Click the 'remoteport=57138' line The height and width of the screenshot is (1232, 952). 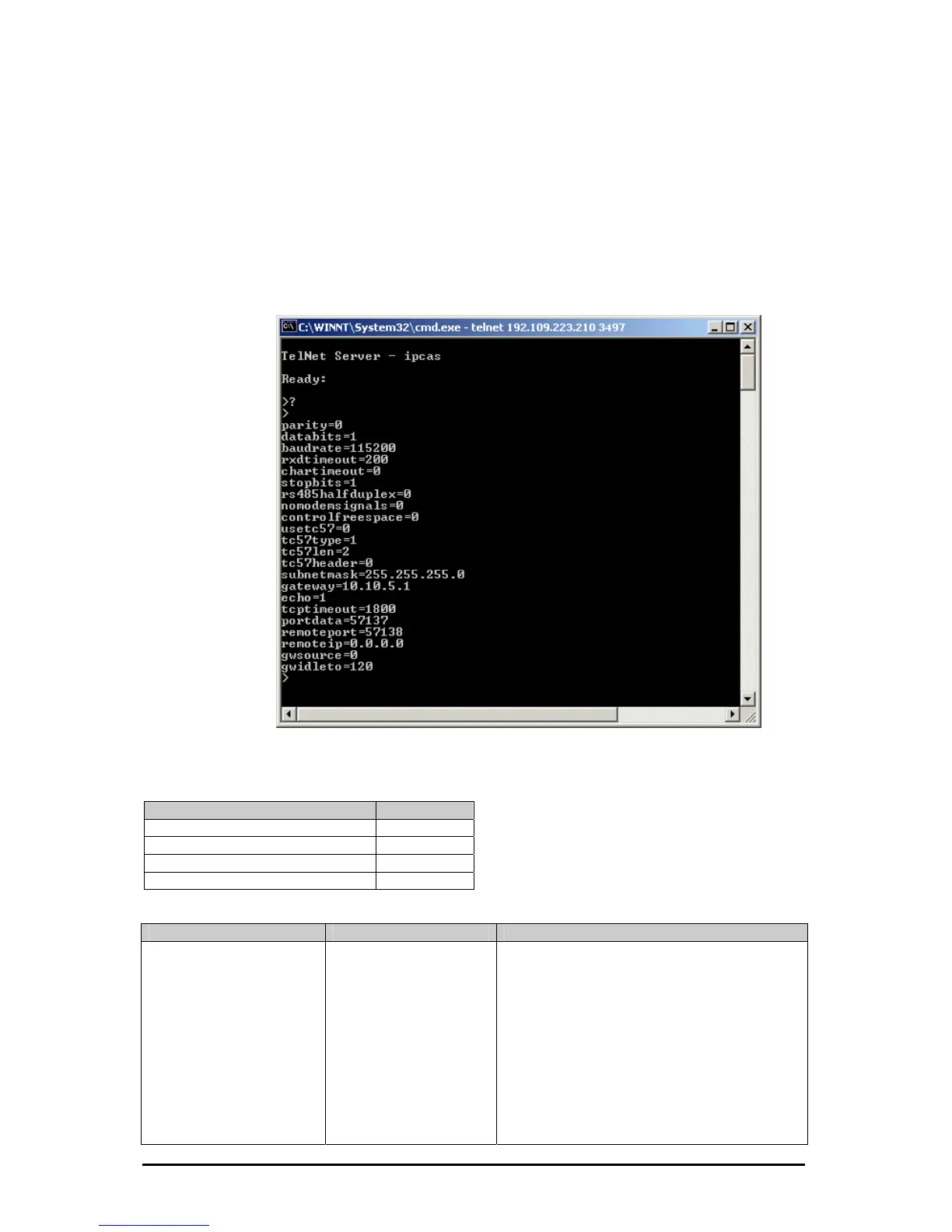tap(342, 632)
